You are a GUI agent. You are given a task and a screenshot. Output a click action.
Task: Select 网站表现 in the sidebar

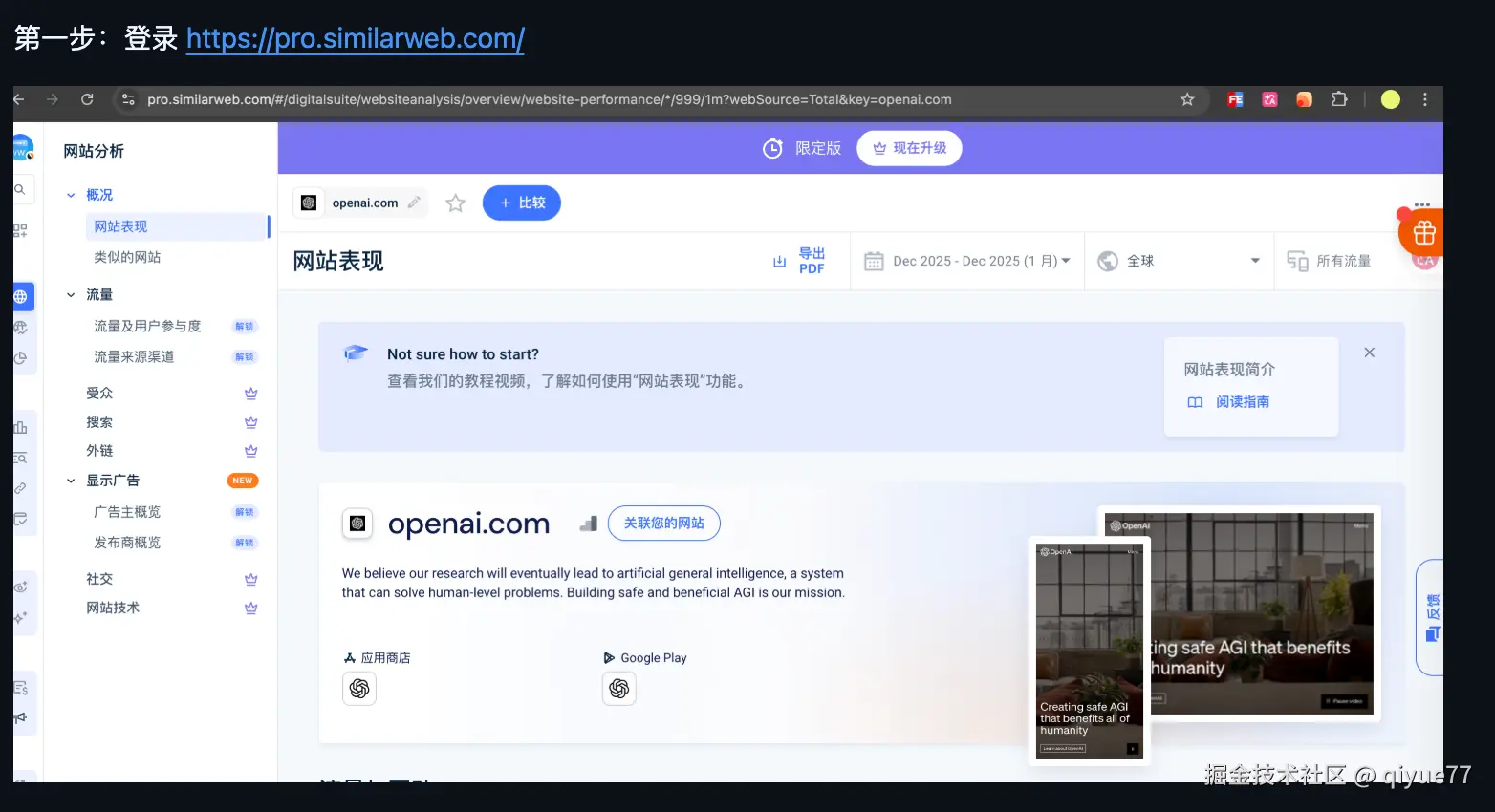tap(177, 226)
